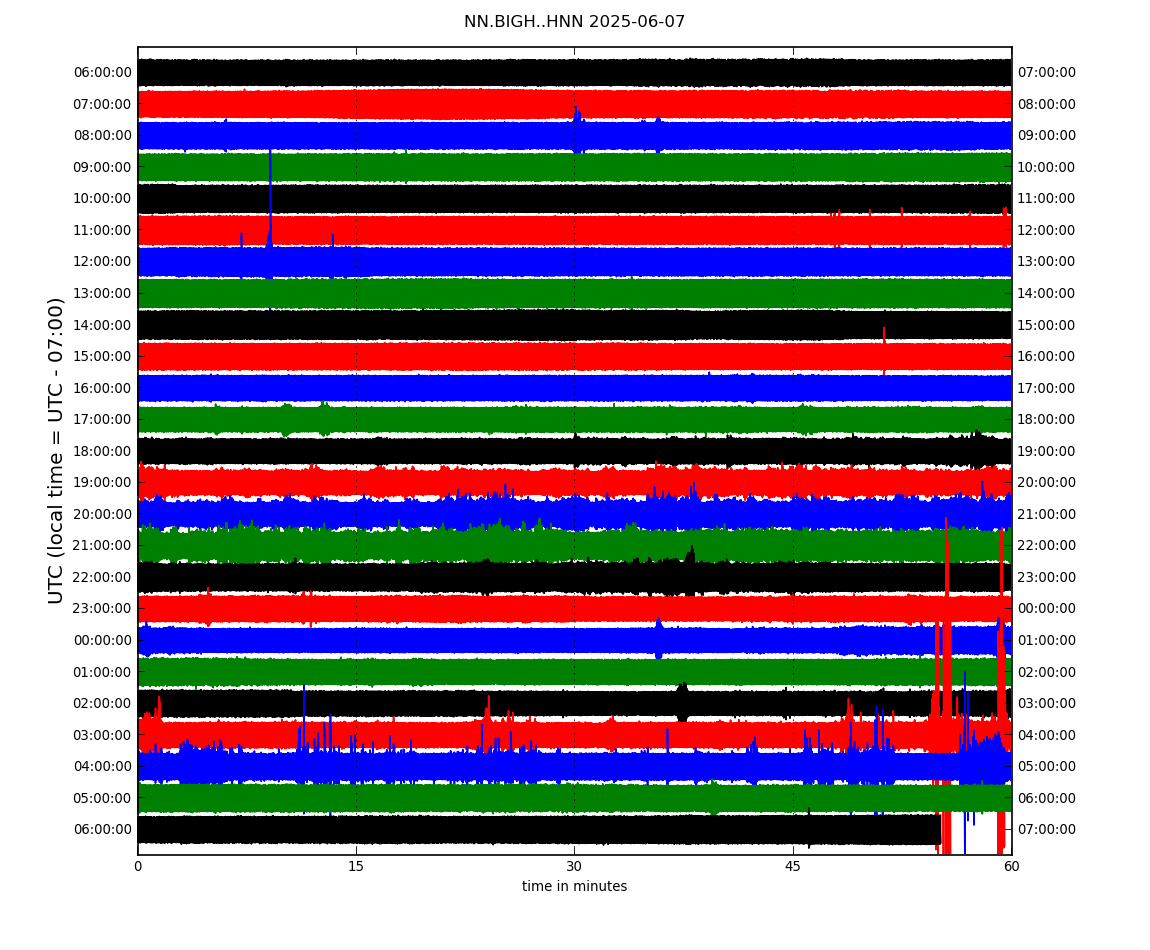
Task: Click left UTC axis label 08:00:00
Action: pyautogui.click(x=103, y=136)
